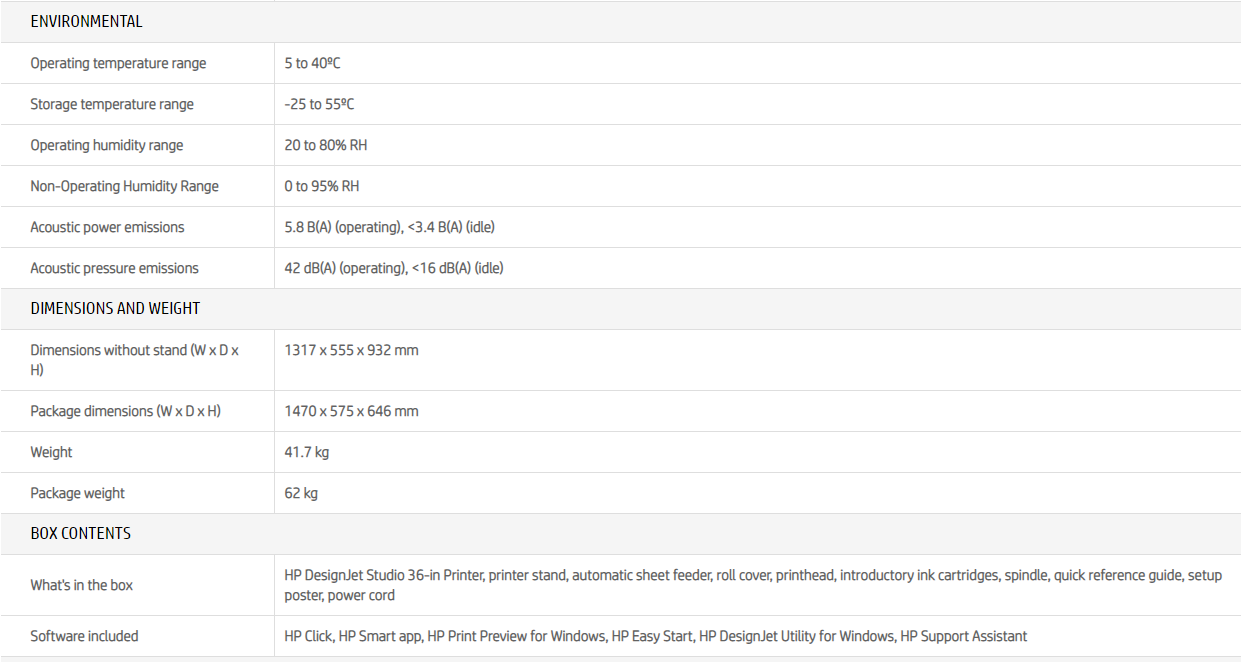1243x662 pixels.
Task: Click the Software included row label
Action: [x=84, y=636]
